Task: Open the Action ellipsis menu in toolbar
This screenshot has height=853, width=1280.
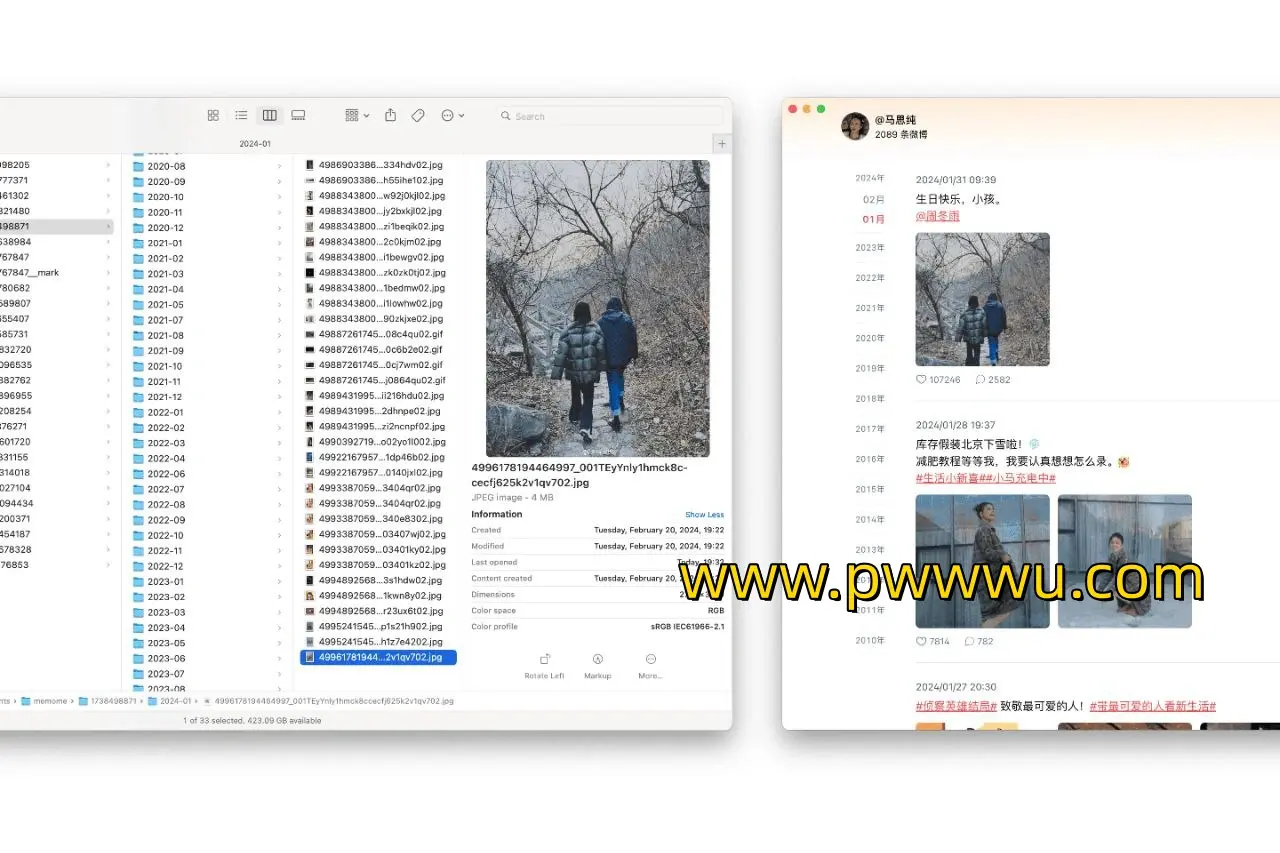Action: pyautogui.click(x=452, y=116)
